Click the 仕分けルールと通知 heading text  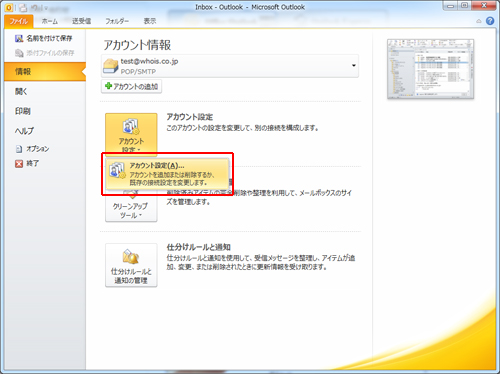[198, 247]
